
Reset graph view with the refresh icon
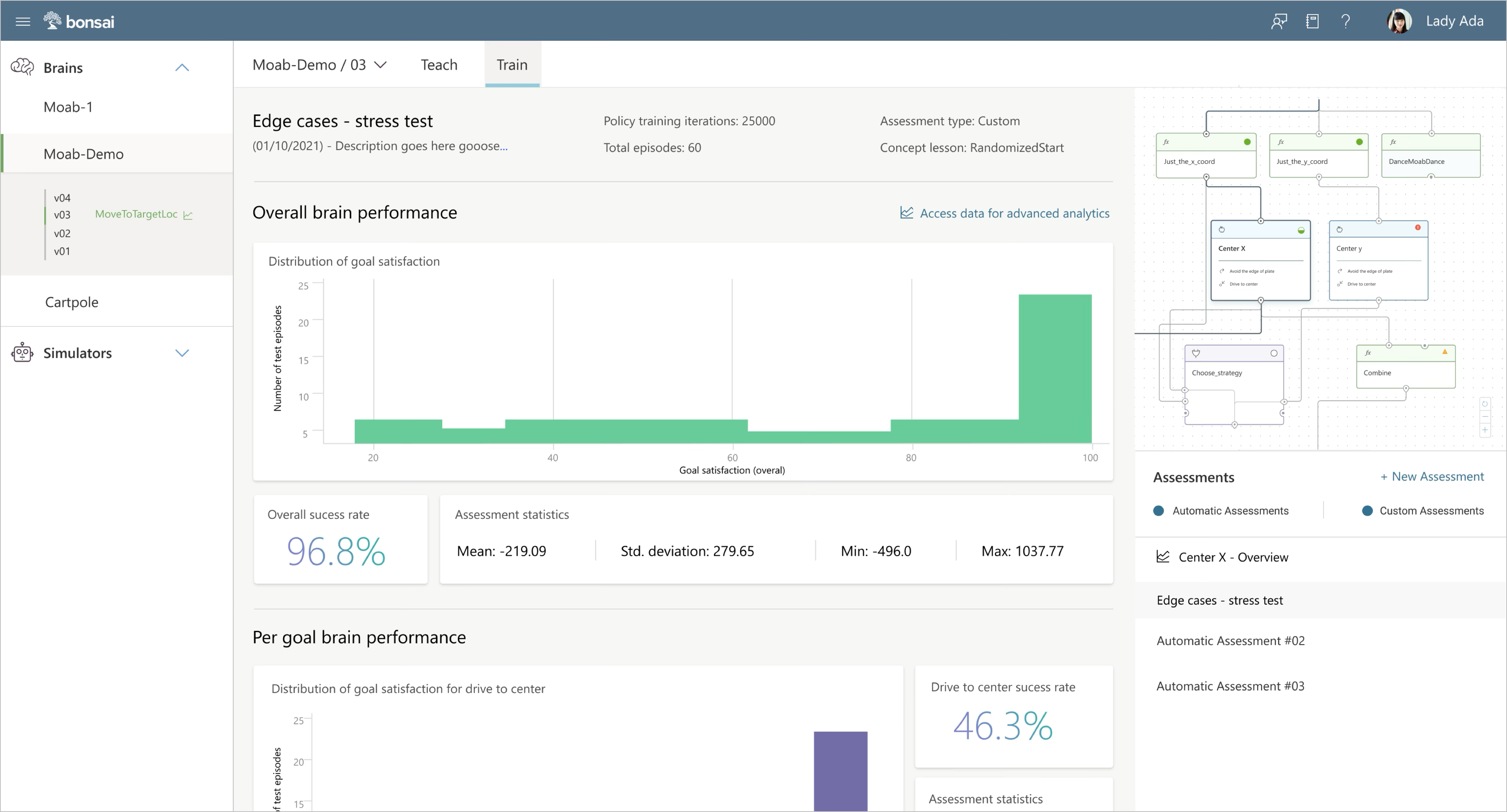click(1485, 404)
